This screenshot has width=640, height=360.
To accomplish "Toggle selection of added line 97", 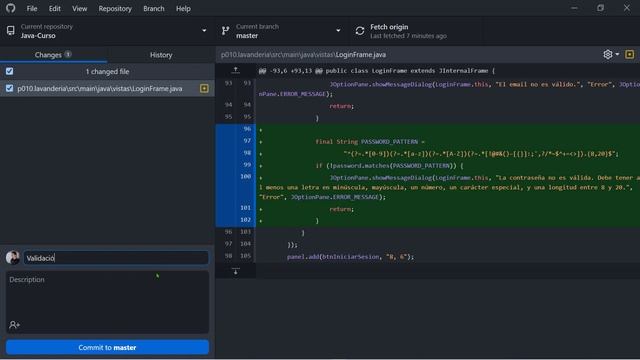I will click(x=236, y=141).
